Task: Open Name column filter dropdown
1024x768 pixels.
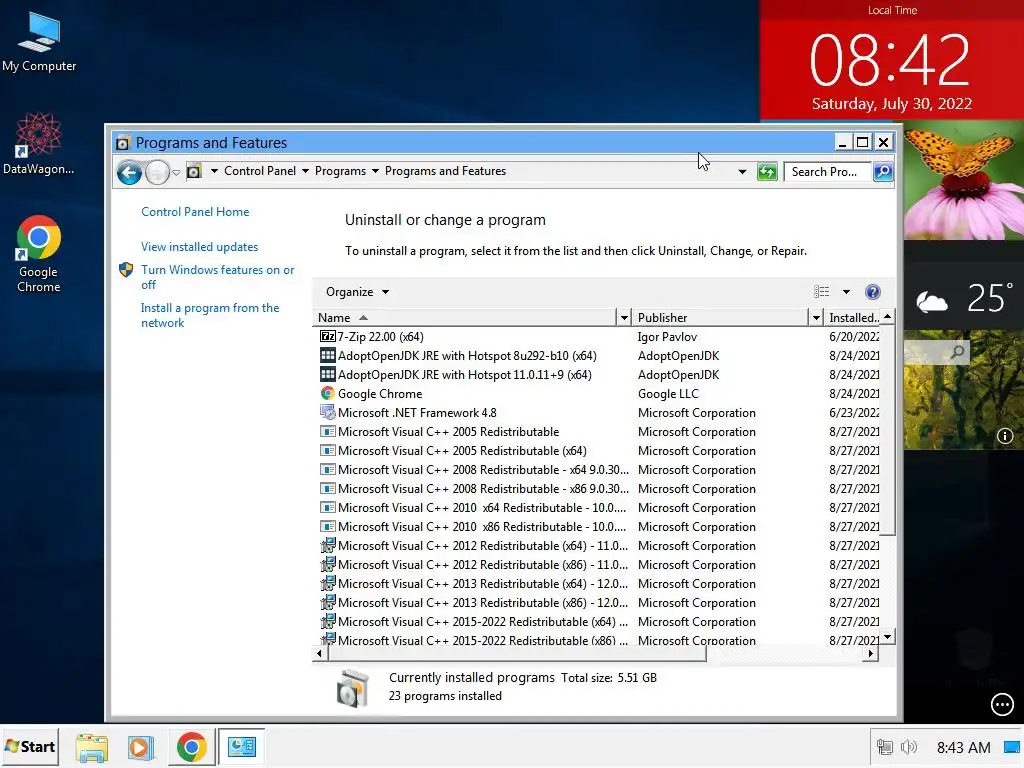Action: (x=624, y=318)
